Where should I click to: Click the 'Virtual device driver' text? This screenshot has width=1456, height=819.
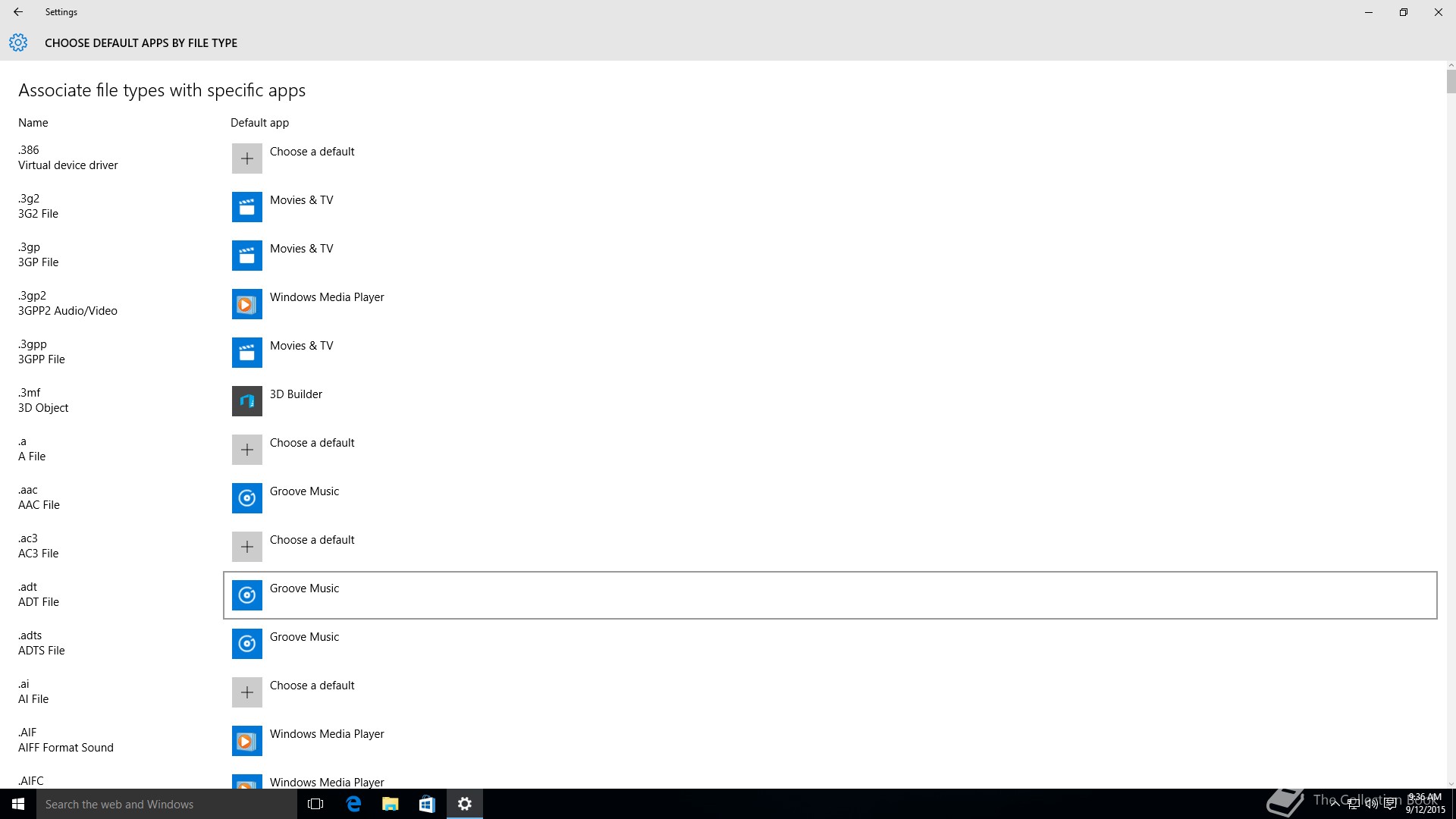click(x=68, y=165)
